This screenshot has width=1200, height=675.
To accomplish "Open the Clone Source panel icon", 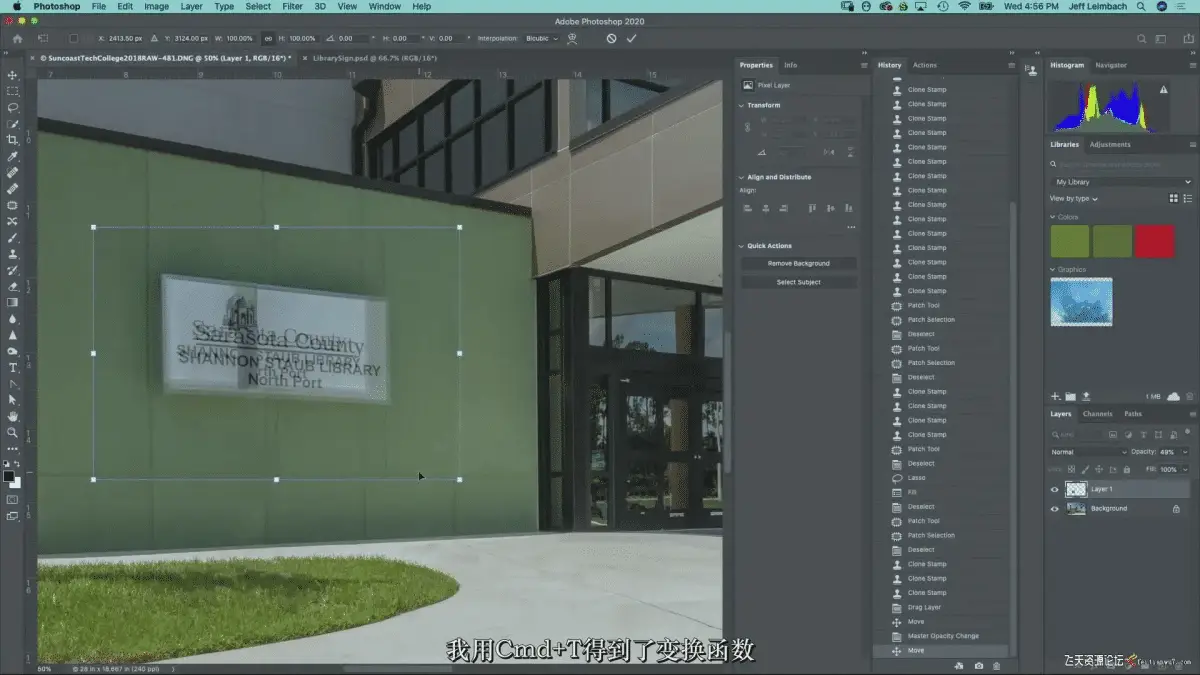I will point(1031,71).
